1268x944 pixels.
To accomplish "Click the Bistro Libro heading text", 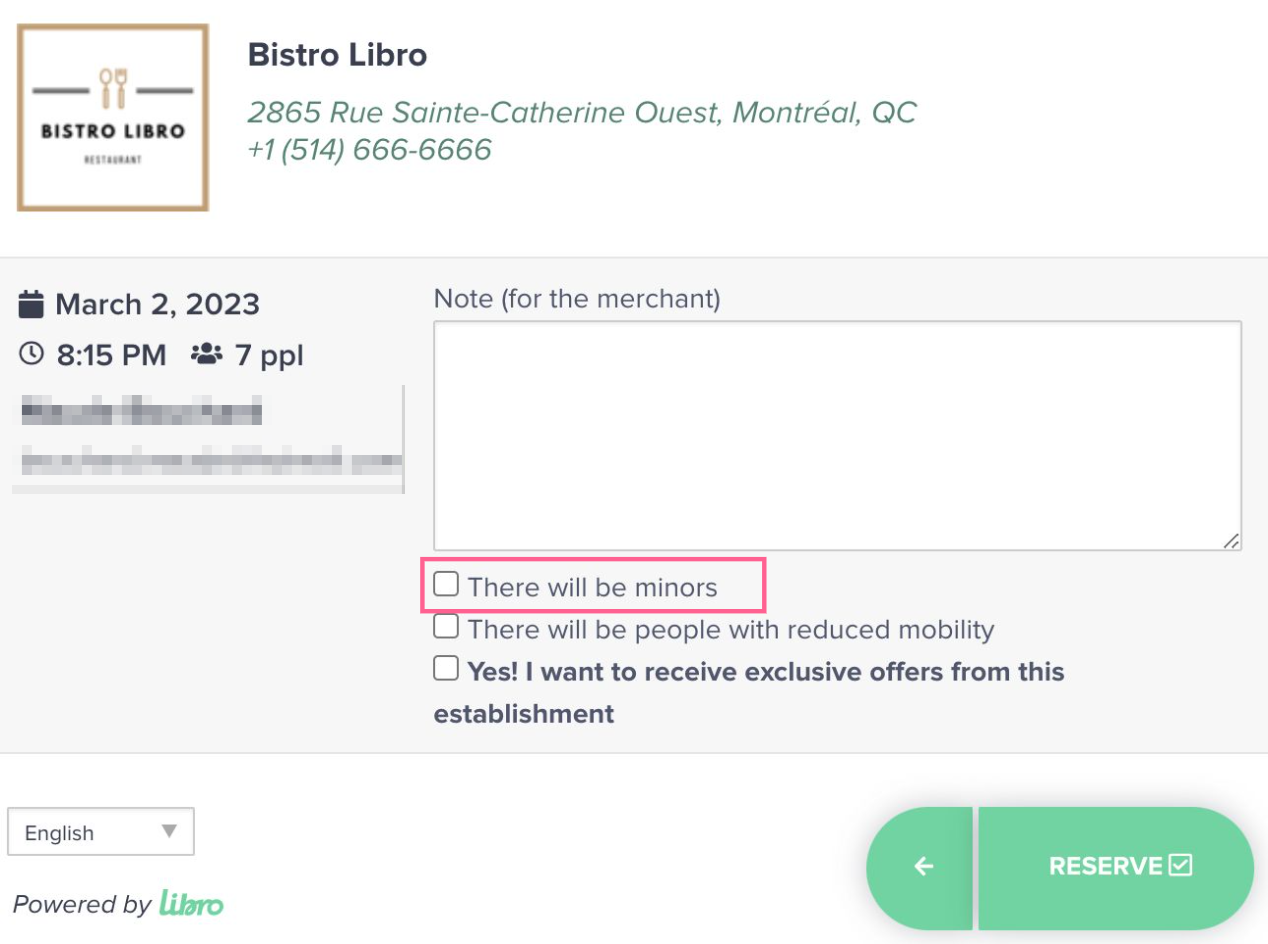I will point(337,55).
